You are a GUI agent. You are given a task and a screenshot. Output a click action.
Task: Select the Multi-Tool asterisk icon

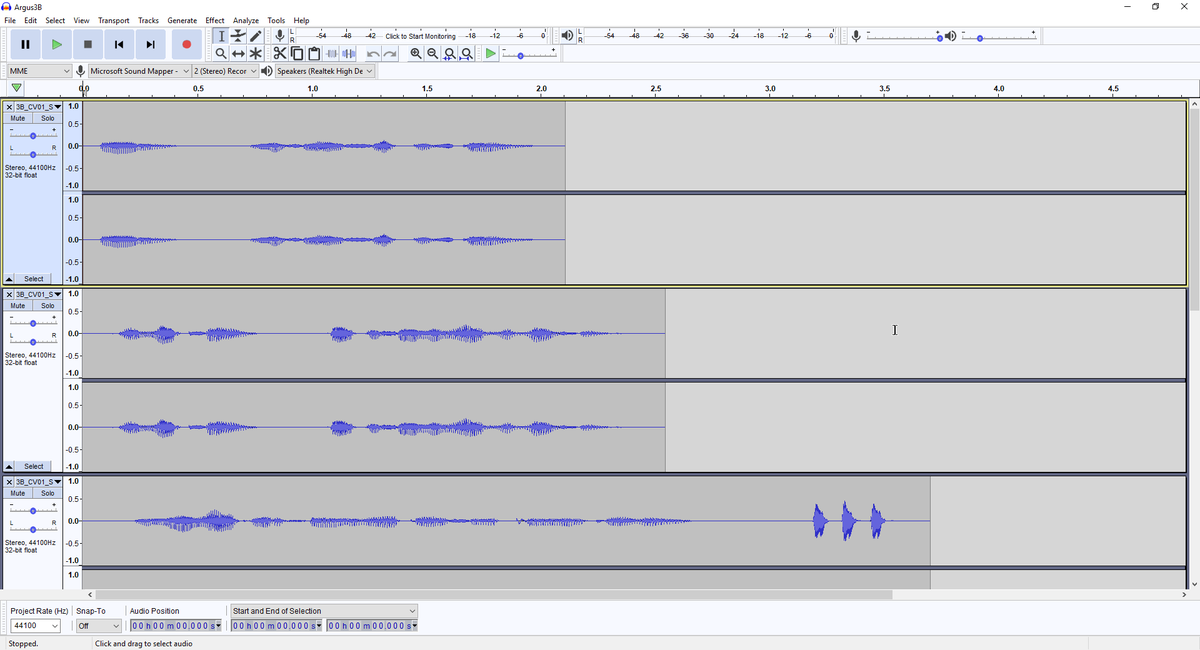point(256,53)
